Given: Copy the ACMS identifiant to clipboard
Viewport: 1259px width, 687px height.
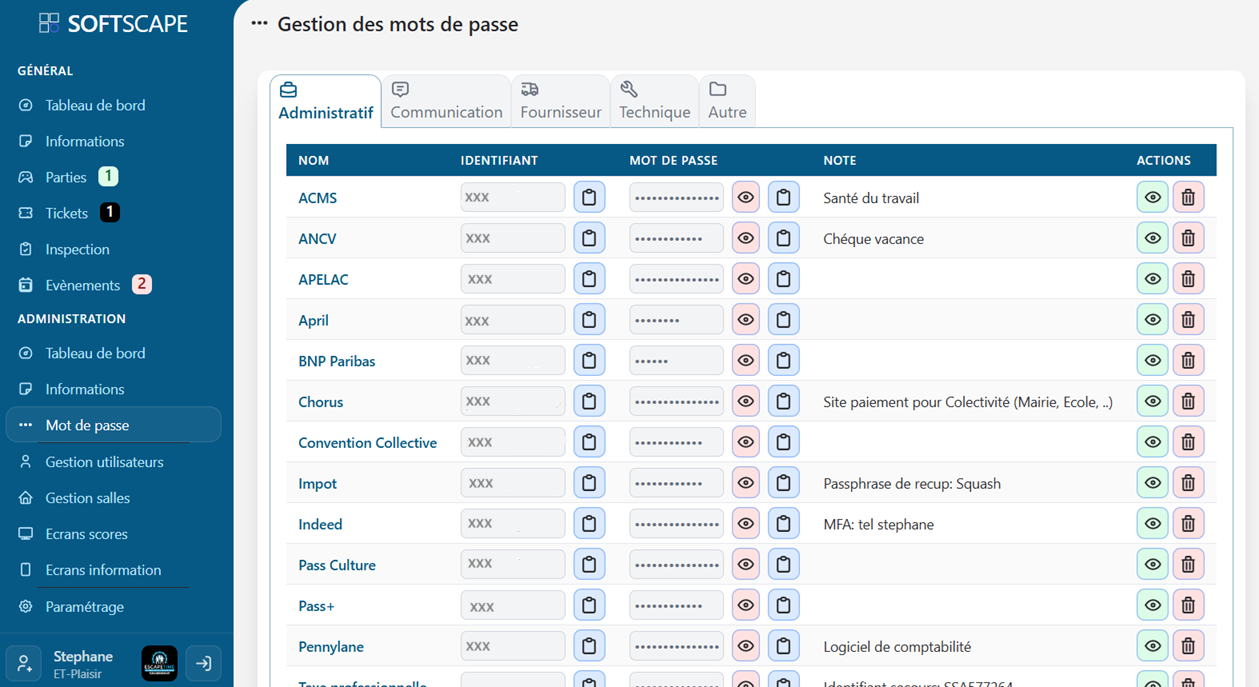Looking at the screenshot, I should [589, 196].
